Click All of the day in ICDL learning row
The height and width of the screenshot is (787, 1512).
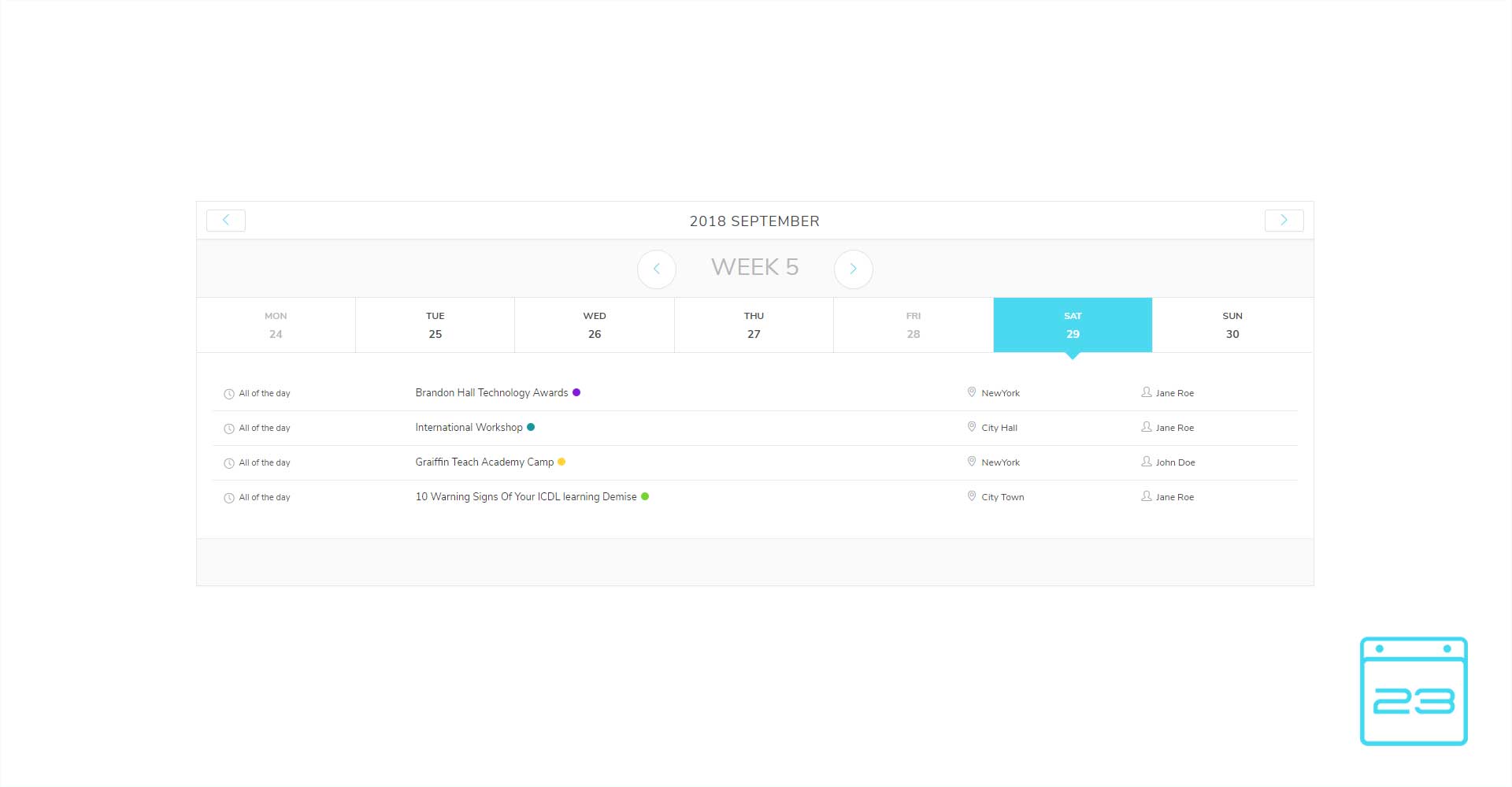265,497
